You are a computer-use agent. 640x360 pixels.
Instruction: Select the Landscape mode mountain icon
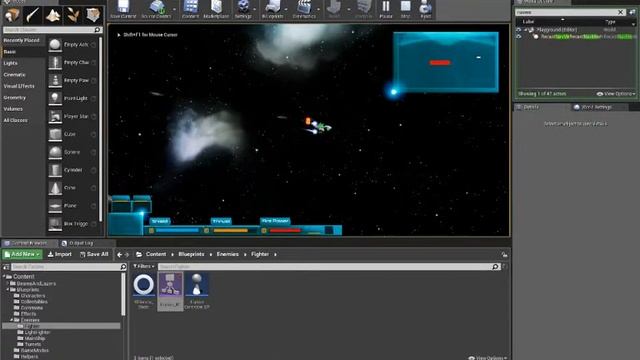53,15
